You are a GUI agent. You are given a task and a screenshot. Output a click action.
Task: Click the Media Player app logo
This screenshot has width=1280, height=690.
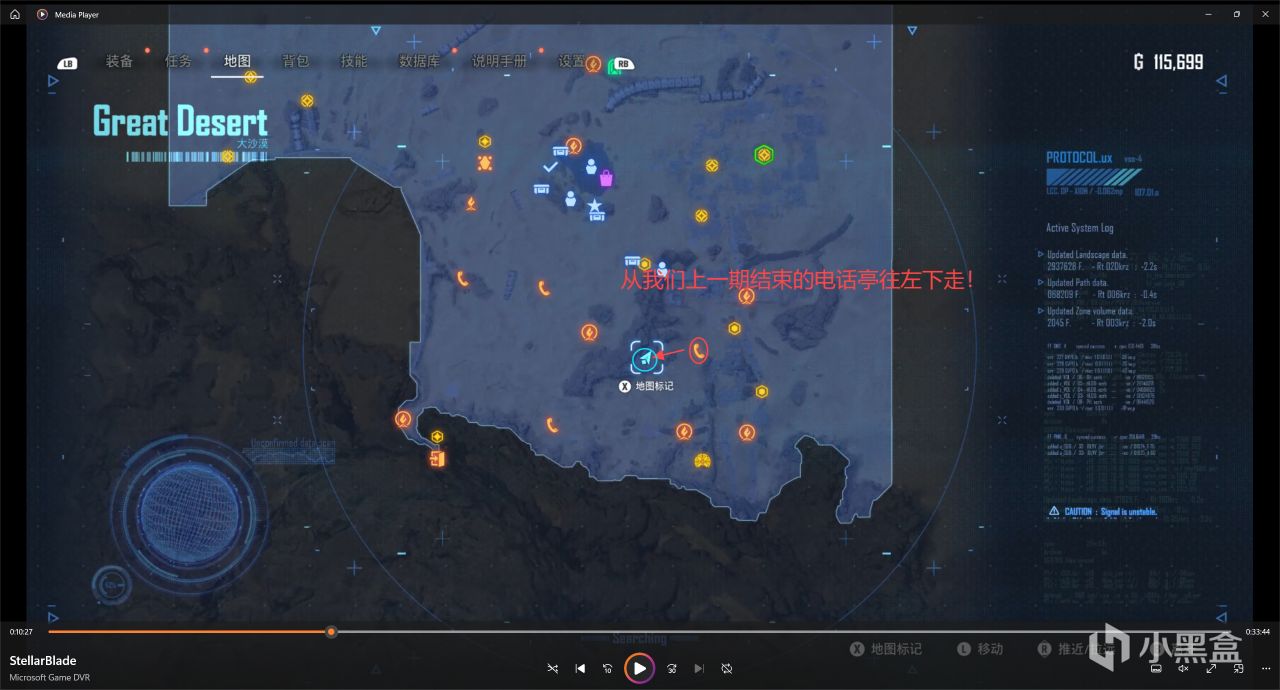[42, 14]
